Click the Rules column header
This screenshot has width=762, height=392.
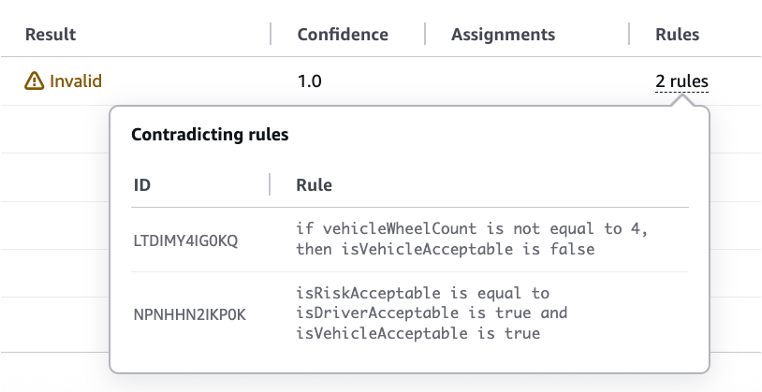(677, 34)
